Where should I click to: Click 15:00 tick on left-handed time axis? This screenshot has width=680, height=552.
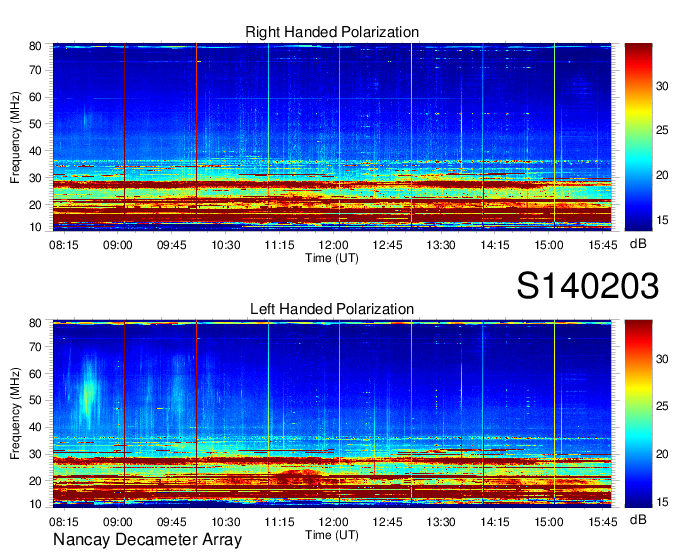pyautogui.click(x=549, y=522)
